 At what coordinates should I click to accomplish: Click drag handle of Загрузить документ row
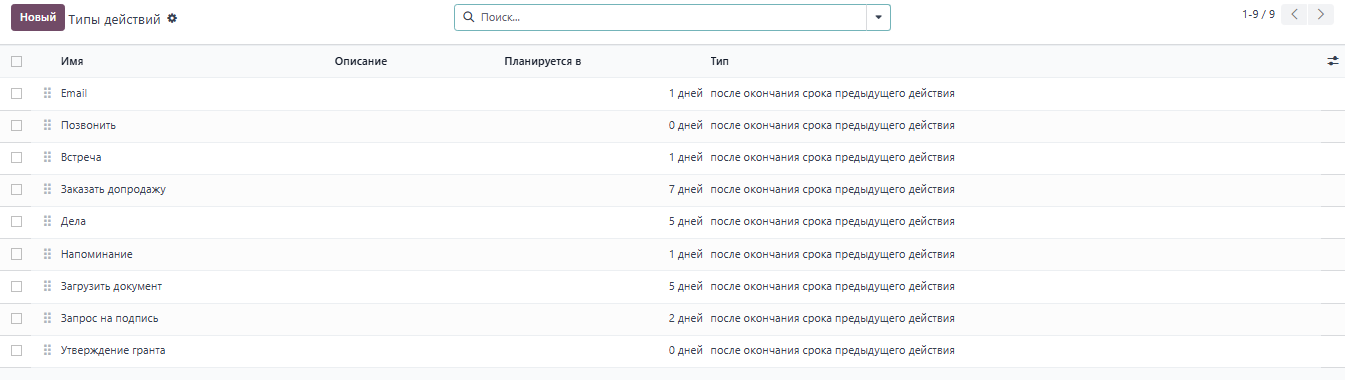(47, 286)
